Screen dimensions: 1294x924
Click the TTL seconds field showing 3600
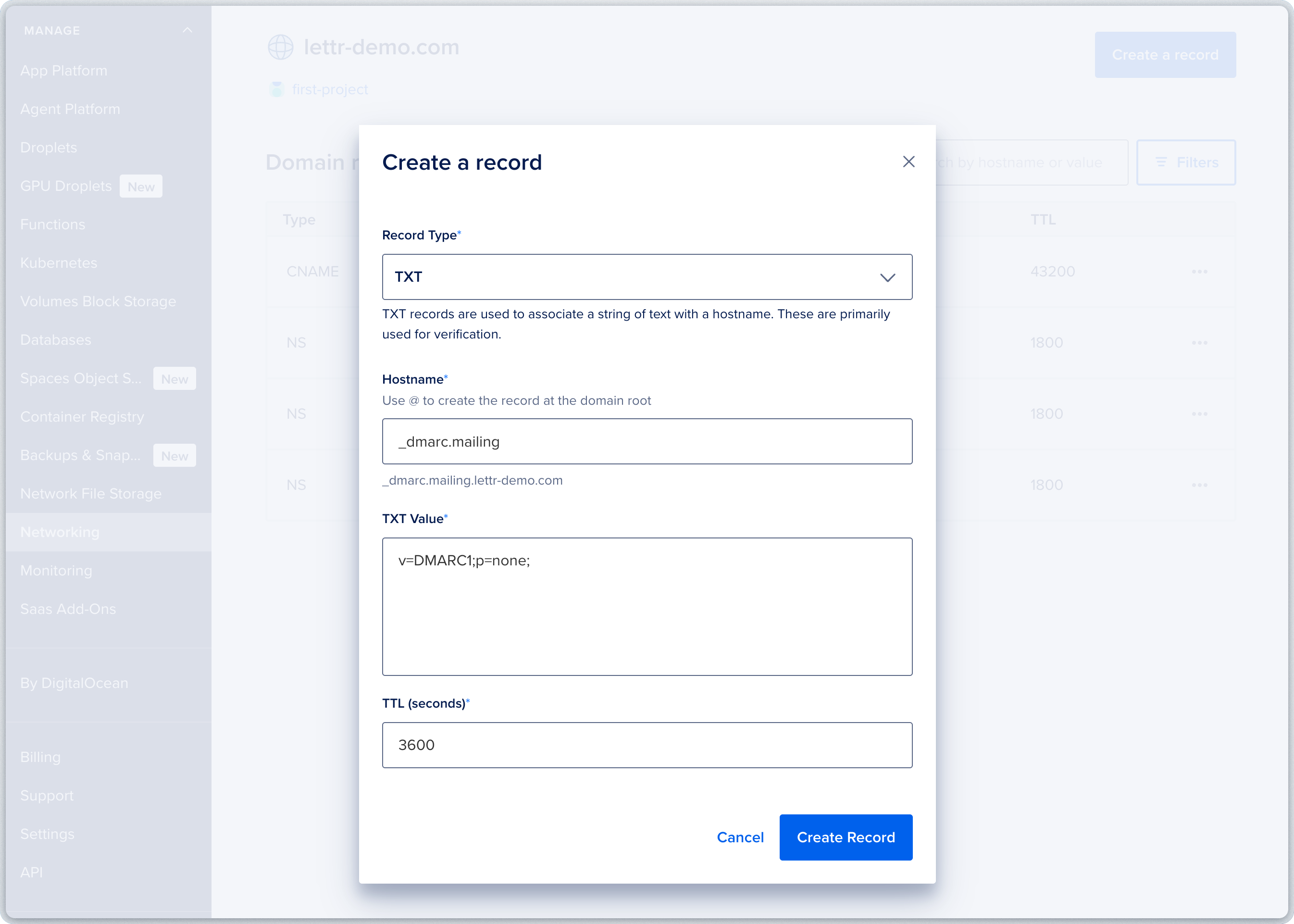pos(647,745)
